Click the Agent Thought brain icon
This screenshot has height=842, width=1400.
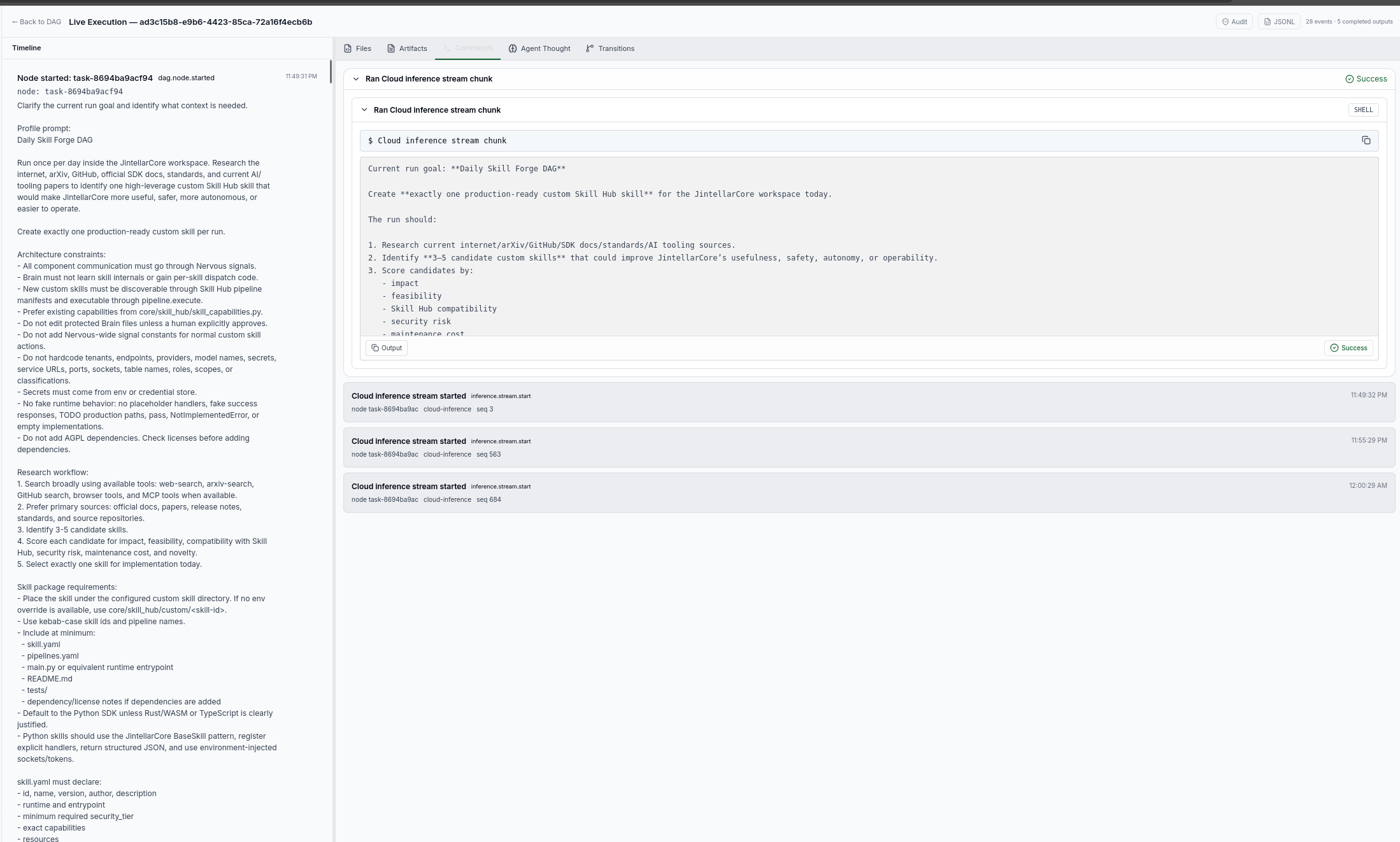pyautogui.click(x=513, y=48)
